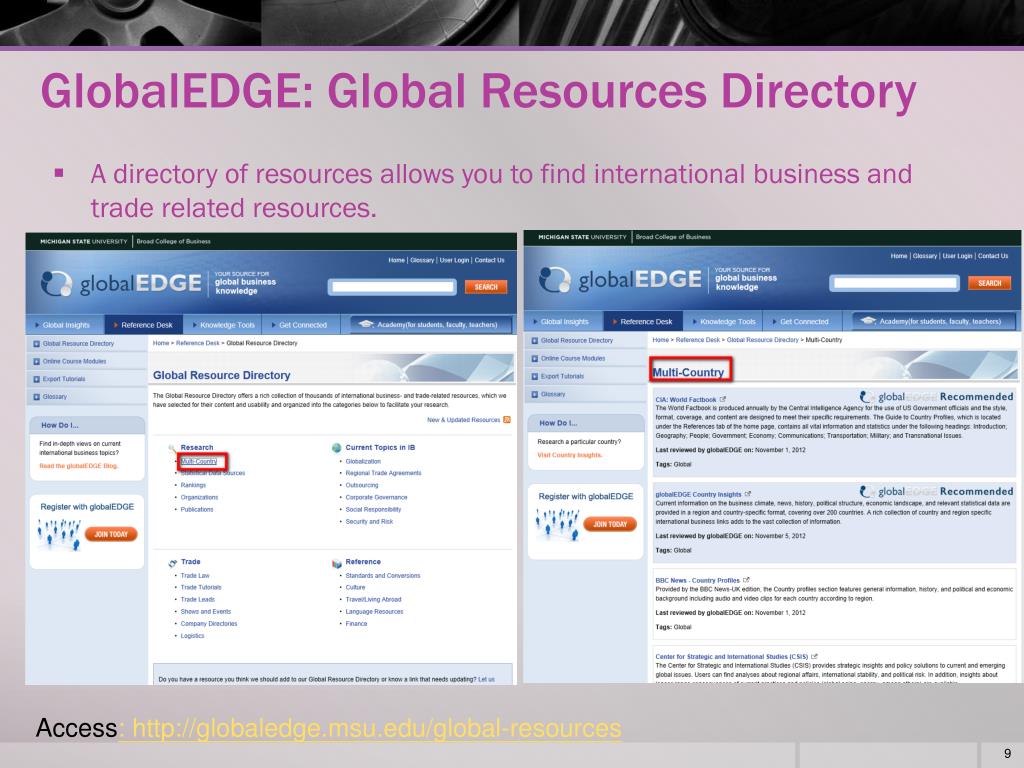
Task: Open Get Connected tab in left screenshot
Action: point(299,325)
